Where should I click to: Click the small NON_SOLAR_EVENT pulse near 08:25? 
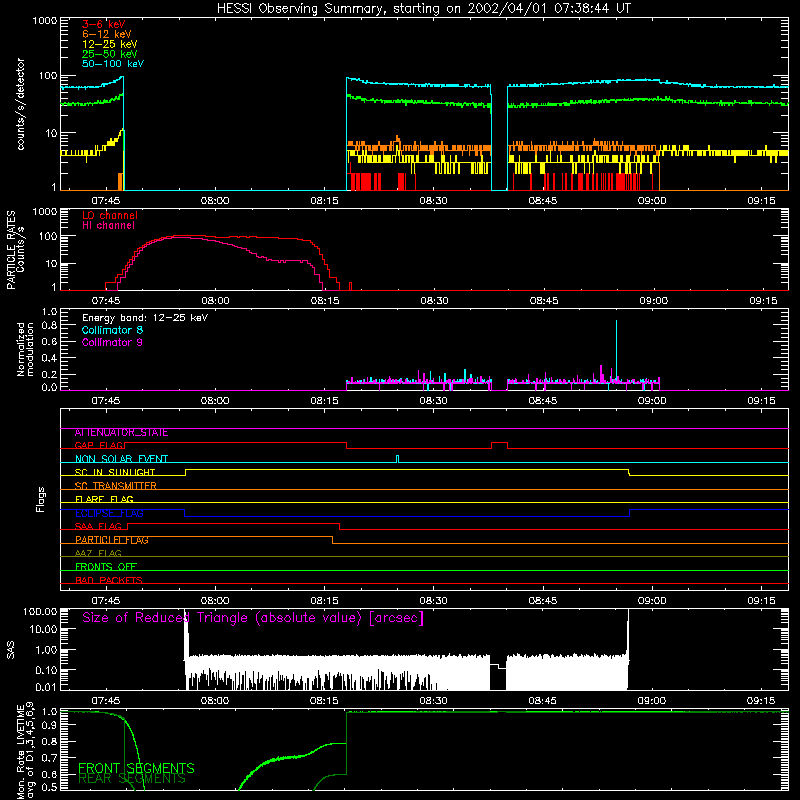[x=397, y=459]
